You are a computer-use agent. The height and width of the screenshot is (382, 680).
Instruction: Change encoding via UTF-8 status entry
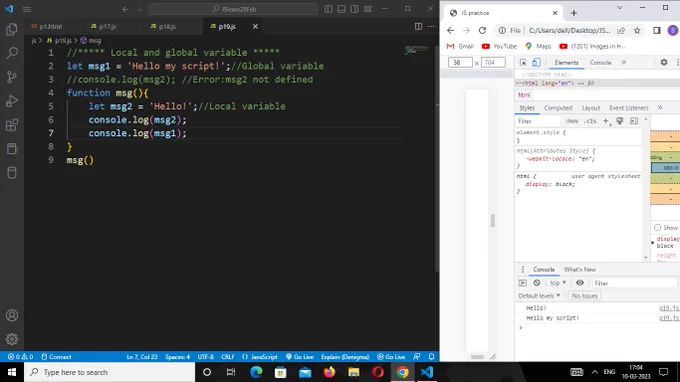pyautogui.click(x=206, y=357)
